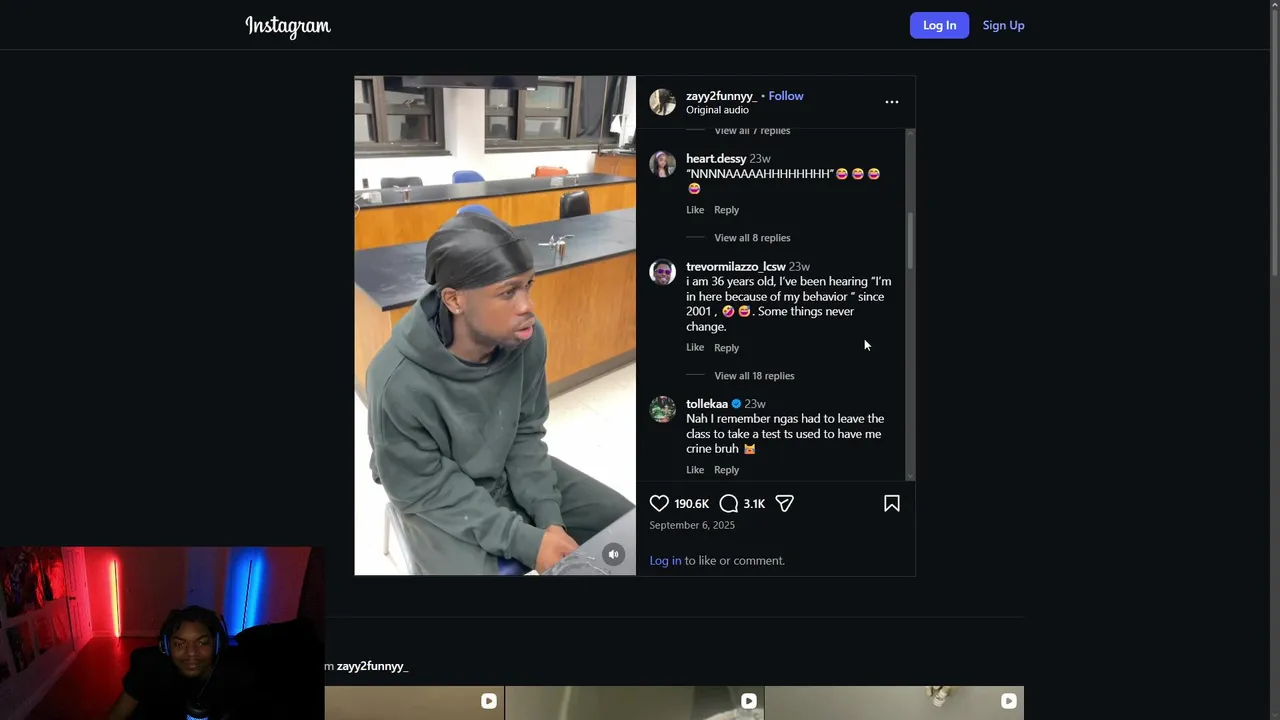The width and height of the screenshot is (1280, 720).
Task: Click tollekaa's profile avatar
Action: pos(663,409)
